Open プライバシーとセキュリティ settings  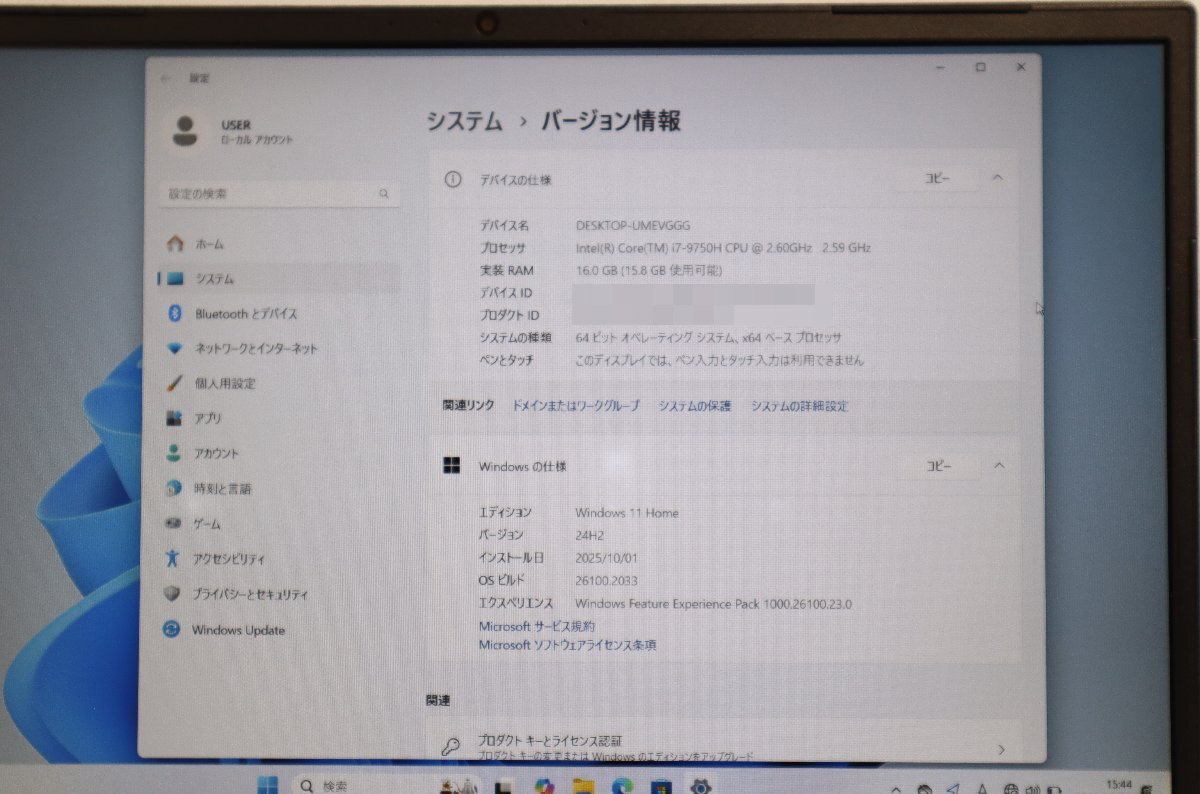pyautogui.click(x=244, y=594)
